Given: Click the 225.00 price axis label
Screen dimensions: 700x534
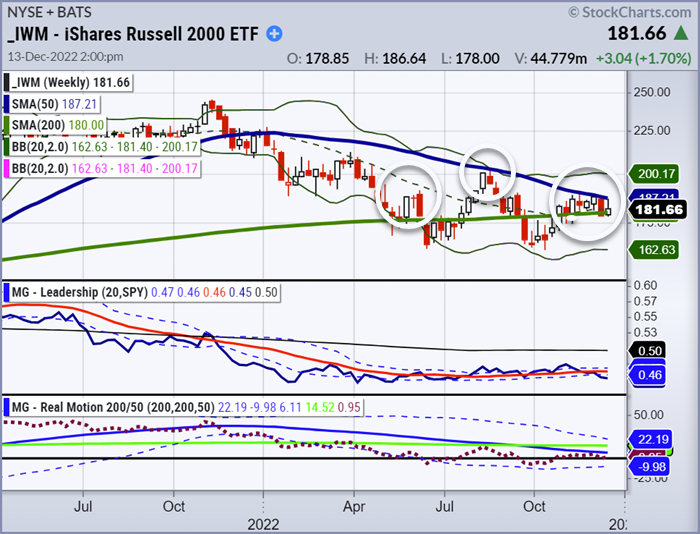Looking at the screenshot, I should click(x=652, y=131).
